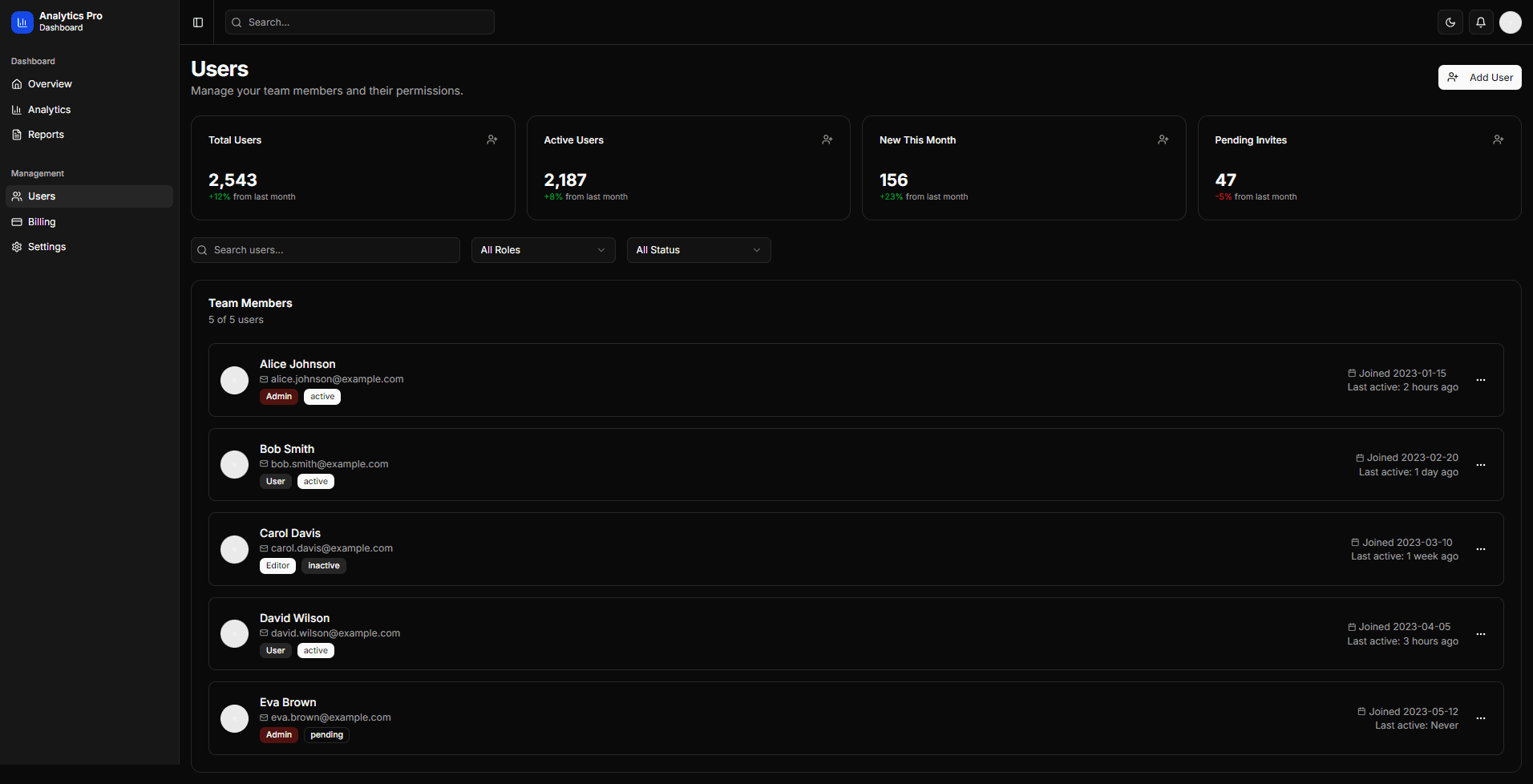Switch to the Reports page

46,134
